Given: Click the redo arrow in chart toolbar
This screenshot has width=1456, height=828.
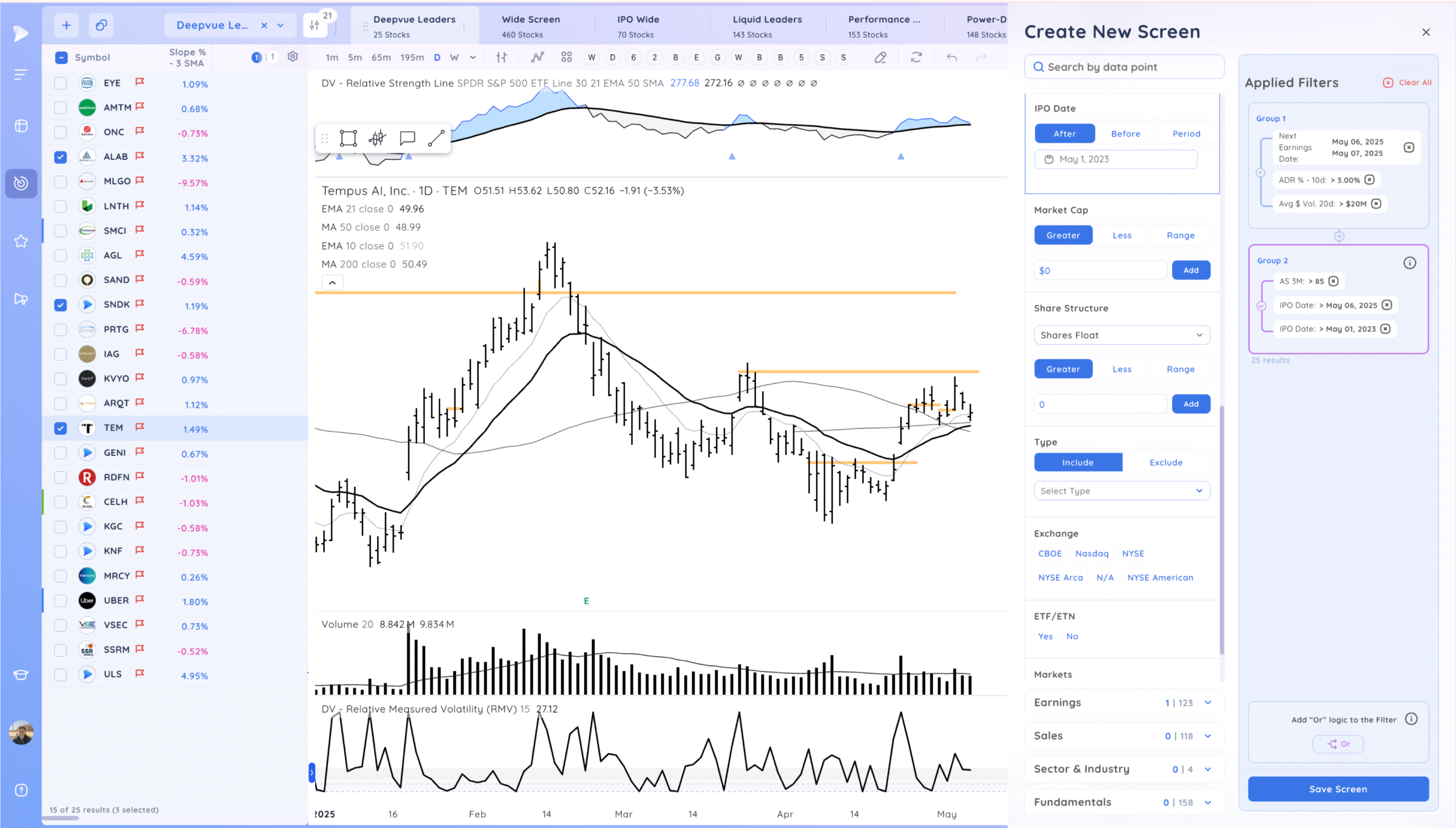Looking at the screenshot, I should click(x=981, y=57).
